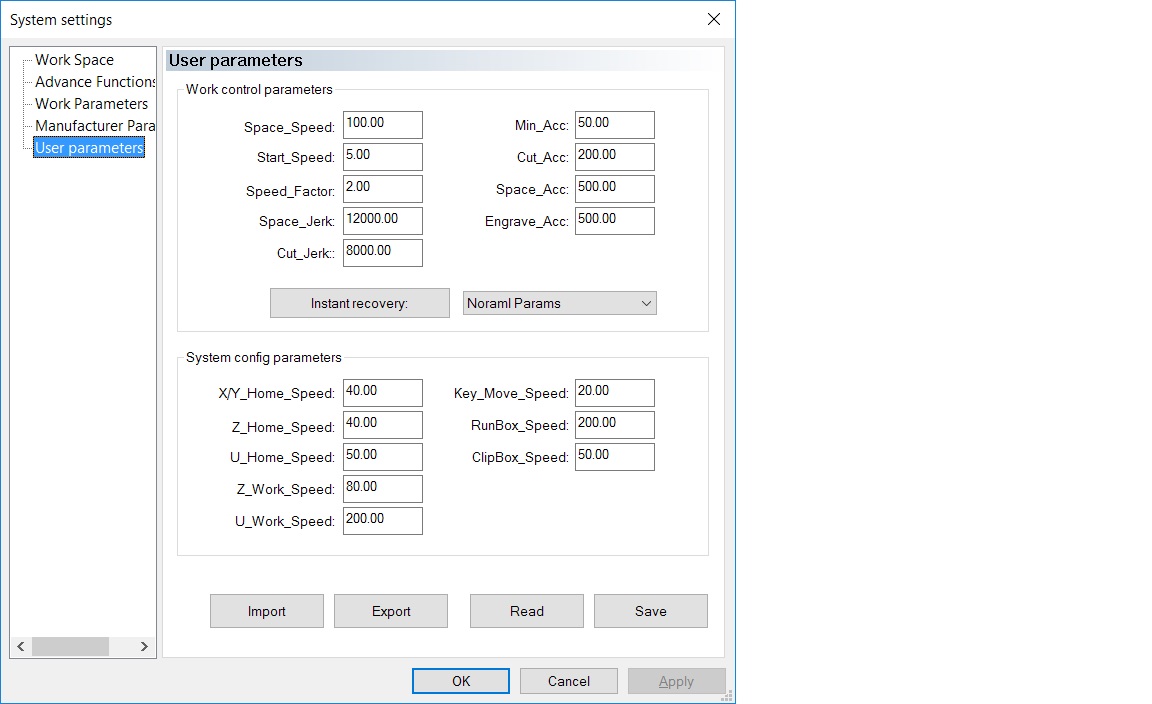Close the System settings window
1152x704 pixels.
click(x=714, y=19)
